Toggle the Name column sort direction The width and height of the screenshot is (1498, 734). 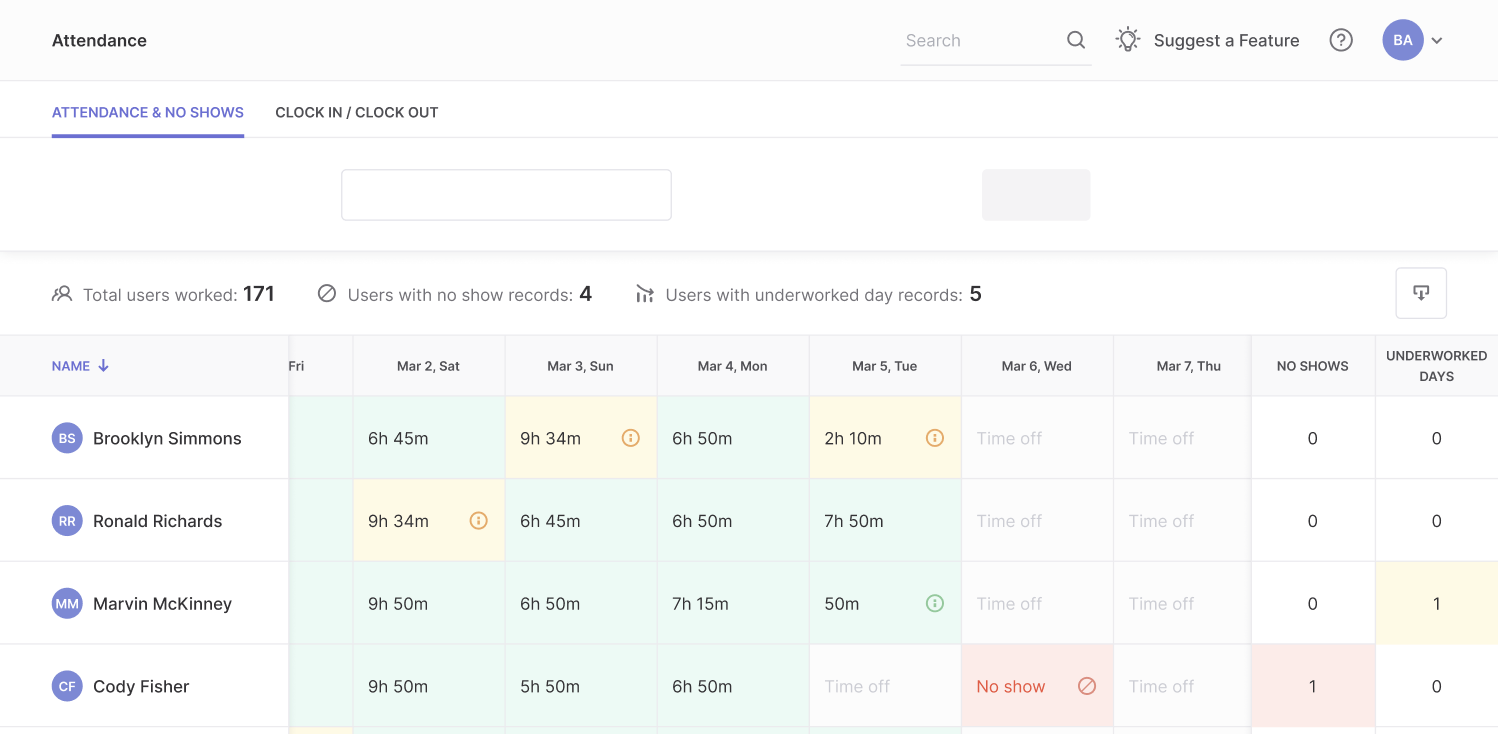pos(103,366)
